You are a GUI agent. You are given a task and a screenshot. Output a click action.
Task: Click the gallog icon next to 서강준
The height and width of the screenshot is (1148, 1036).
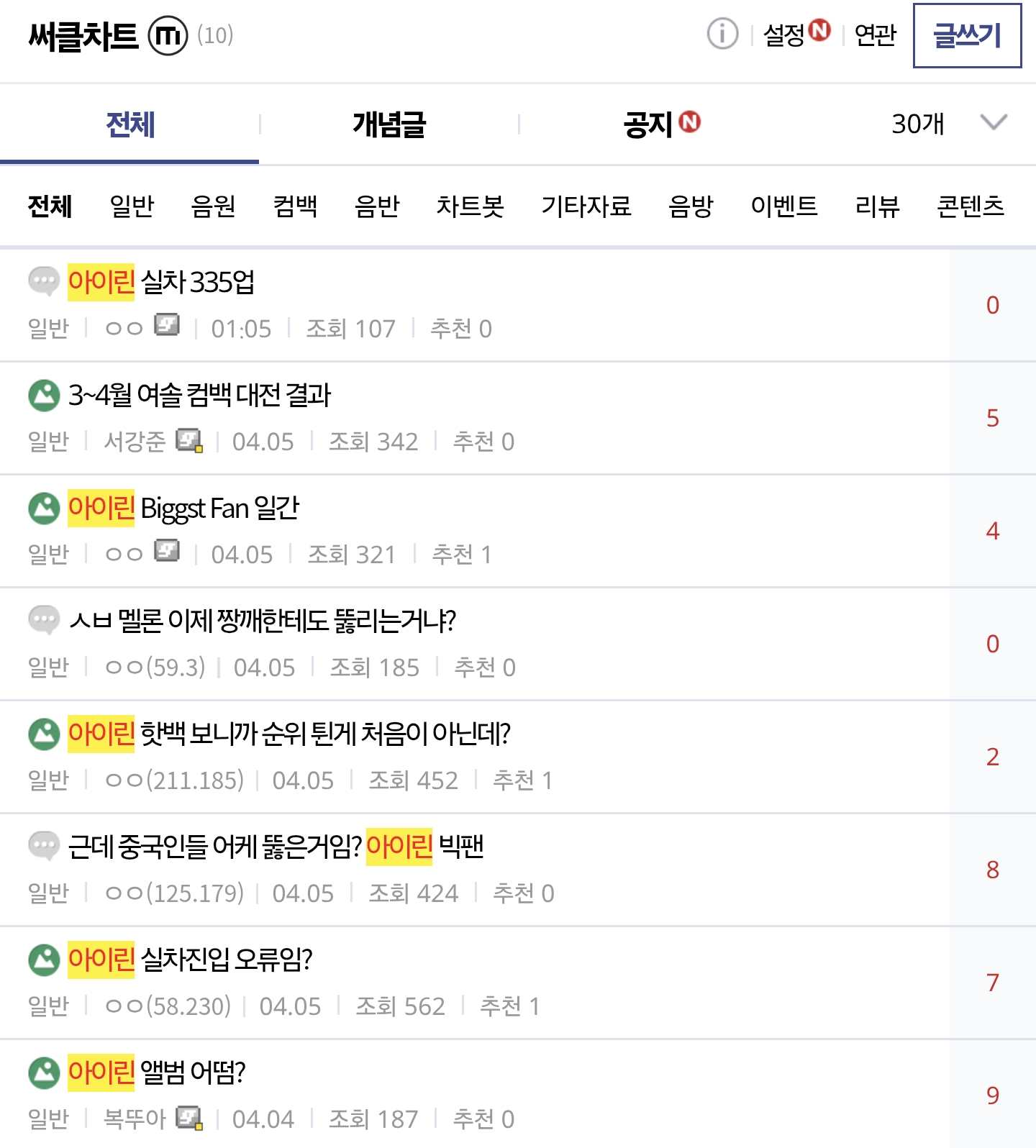(189, 440)
